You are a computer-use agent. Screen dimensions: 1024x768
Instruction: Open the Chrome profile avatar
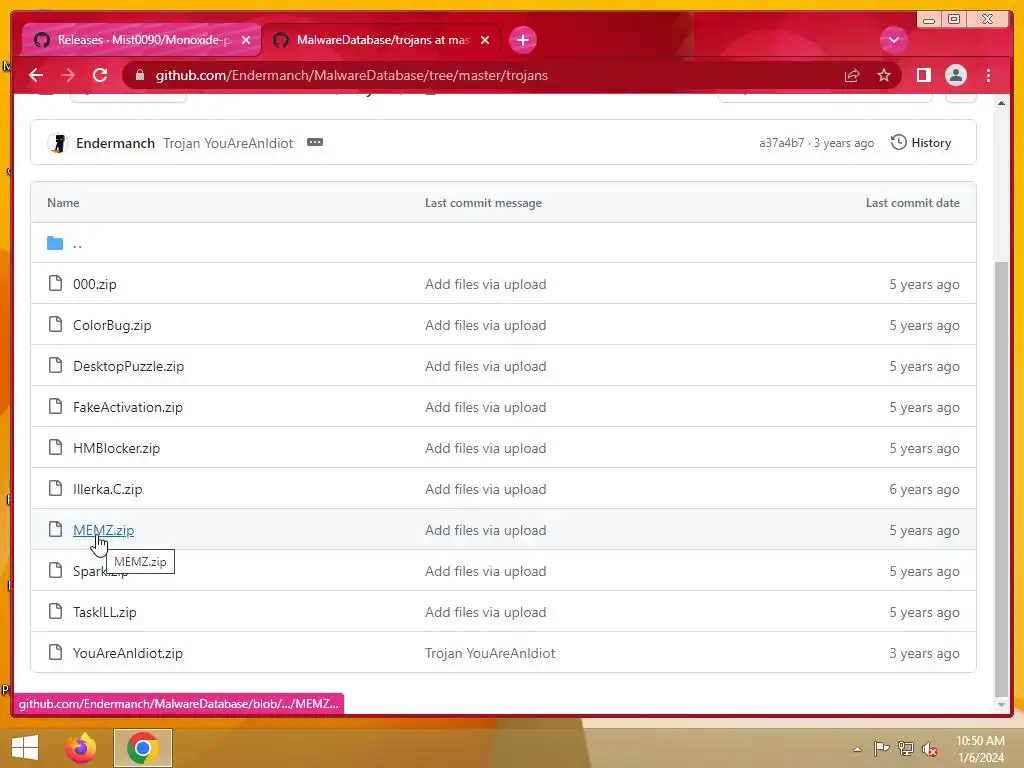[x=955, y=75]
